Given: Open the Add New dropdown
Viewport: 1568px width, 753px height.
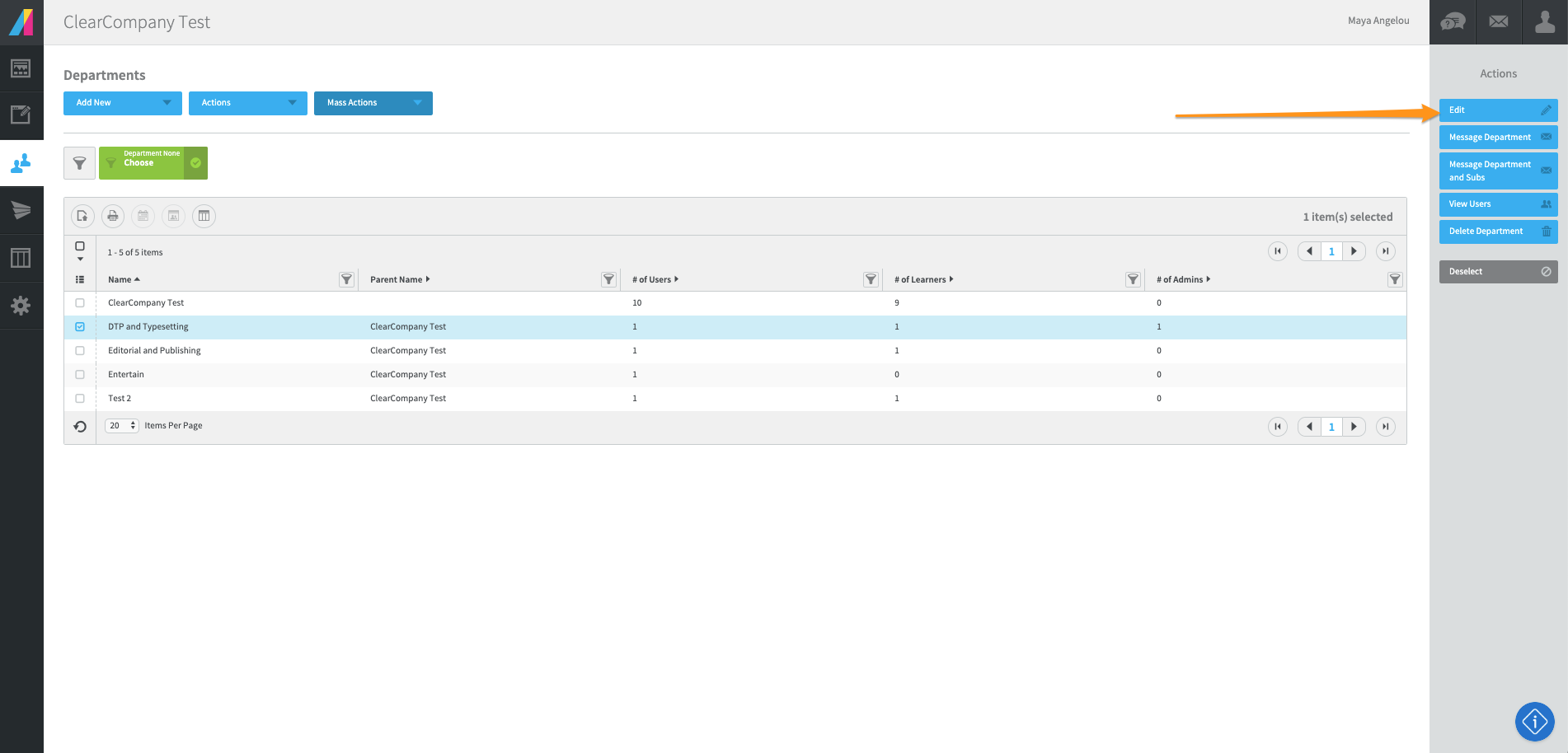Looking at the screenshot, I should (x=123, y=103).
